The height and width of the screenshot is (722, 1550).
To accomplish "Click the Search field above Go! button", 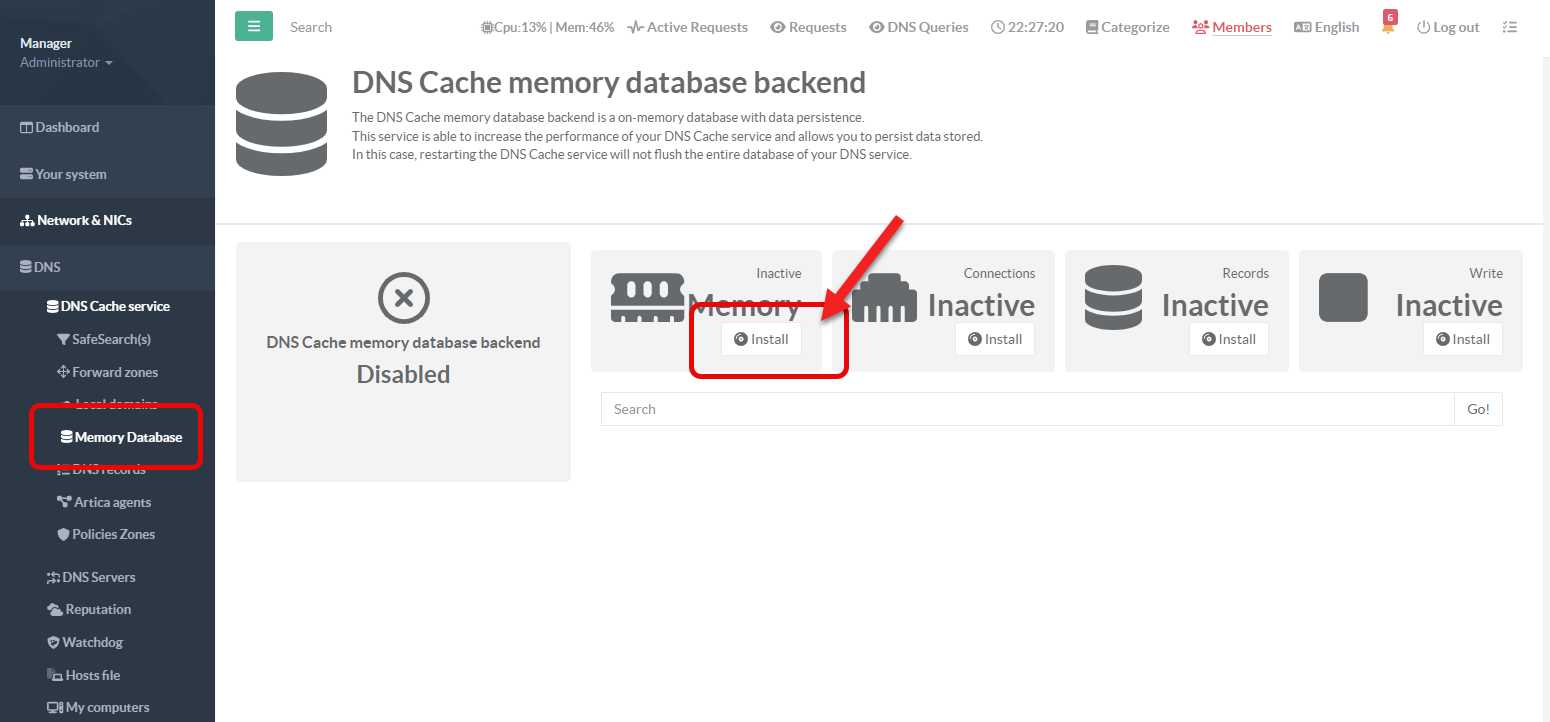I will [1027, 409].
